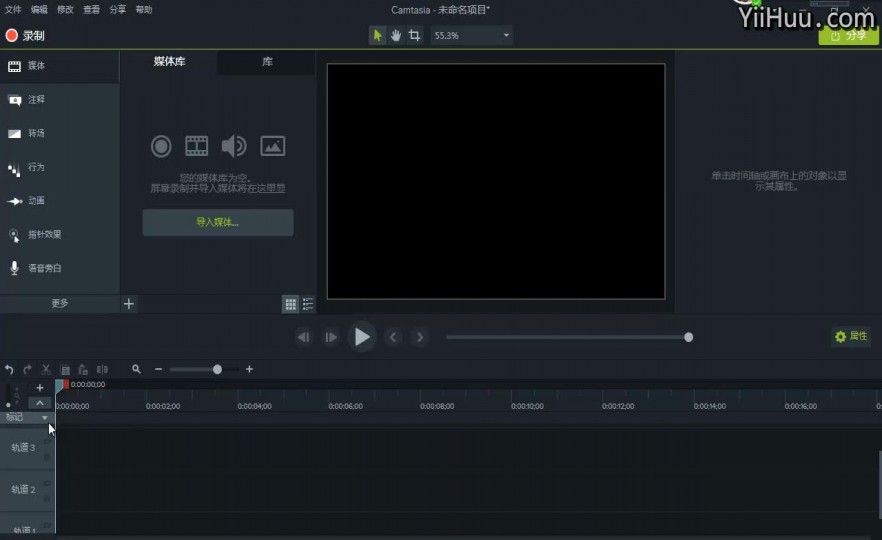Open the 指针效果 cursor effects panel
This screenshot has width=882, height=540.
coord(59,235)
